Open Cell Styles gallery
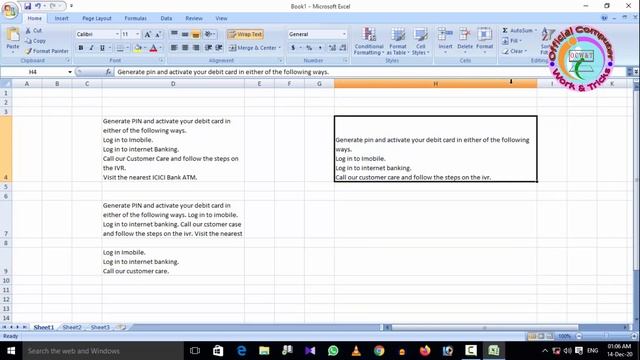The image size is (640, 360). click(x=420, y=41)
